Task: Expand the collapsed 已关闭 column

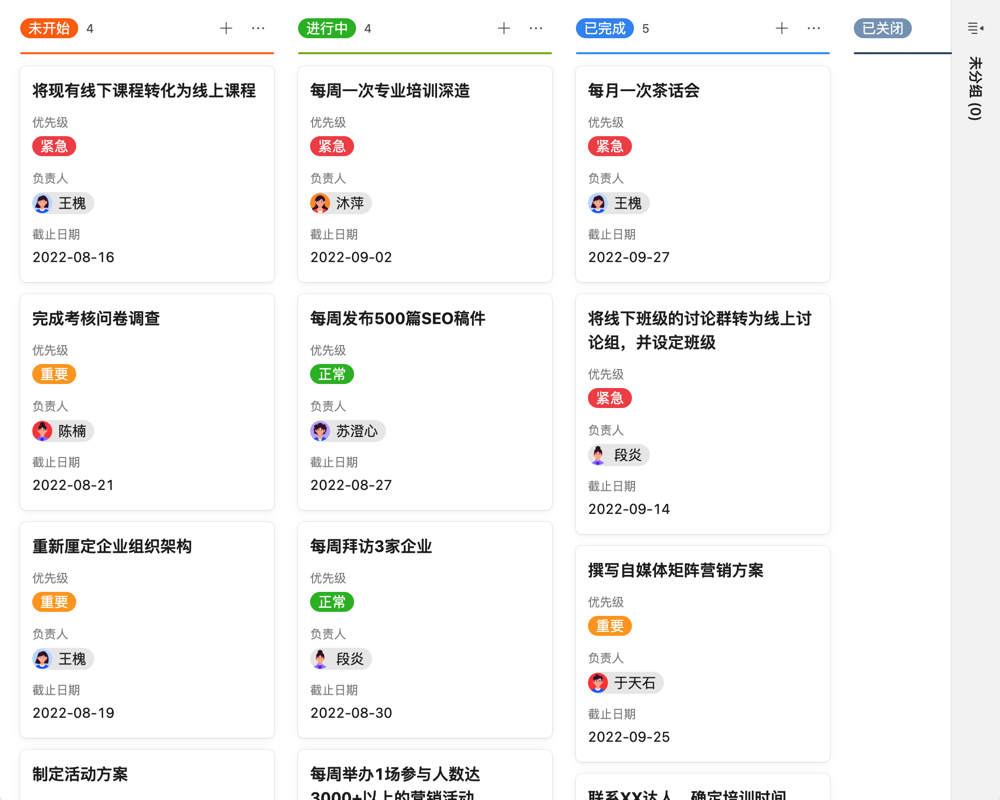Action: point(881,29)
